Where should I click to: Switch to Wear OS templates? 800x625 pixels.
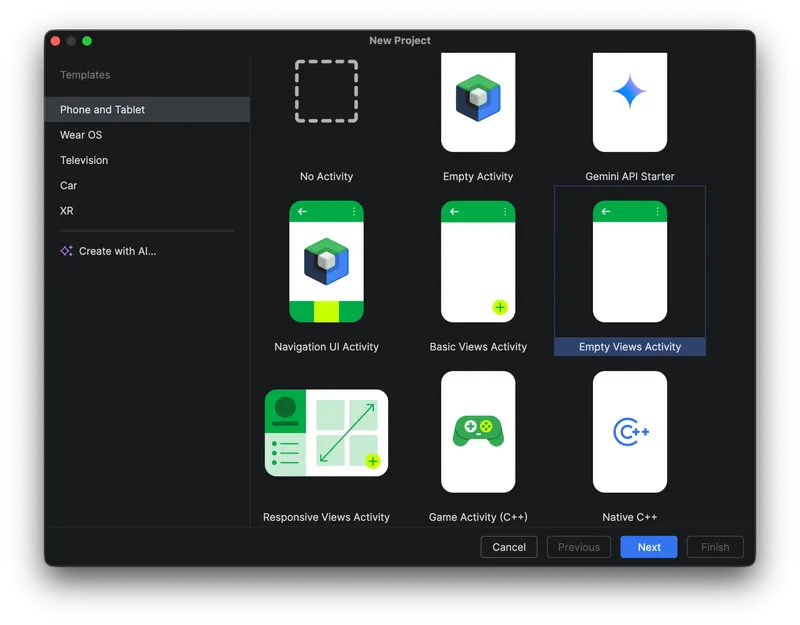(147, 135)
